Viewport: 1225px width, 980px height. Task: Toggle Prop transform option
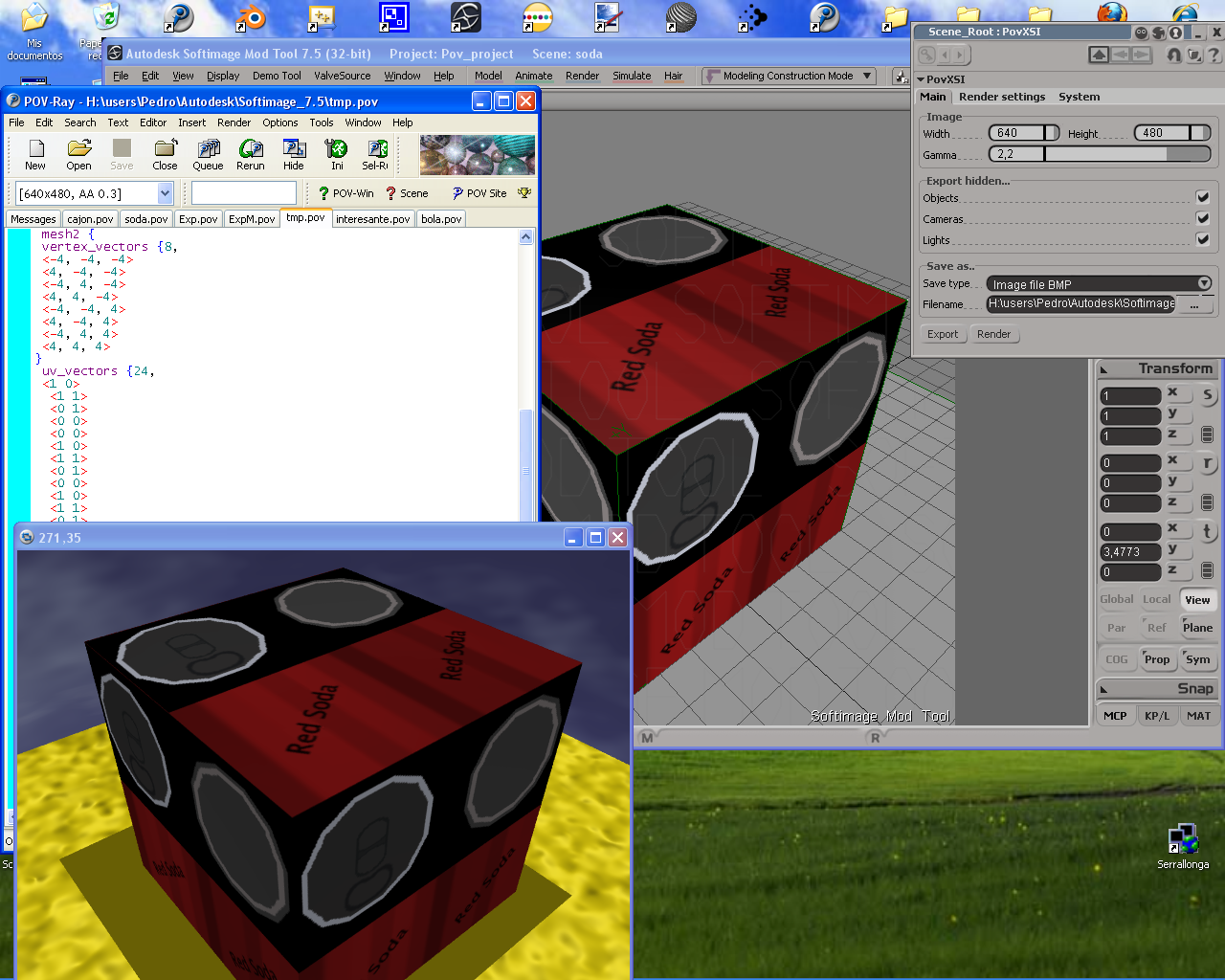1157,659
